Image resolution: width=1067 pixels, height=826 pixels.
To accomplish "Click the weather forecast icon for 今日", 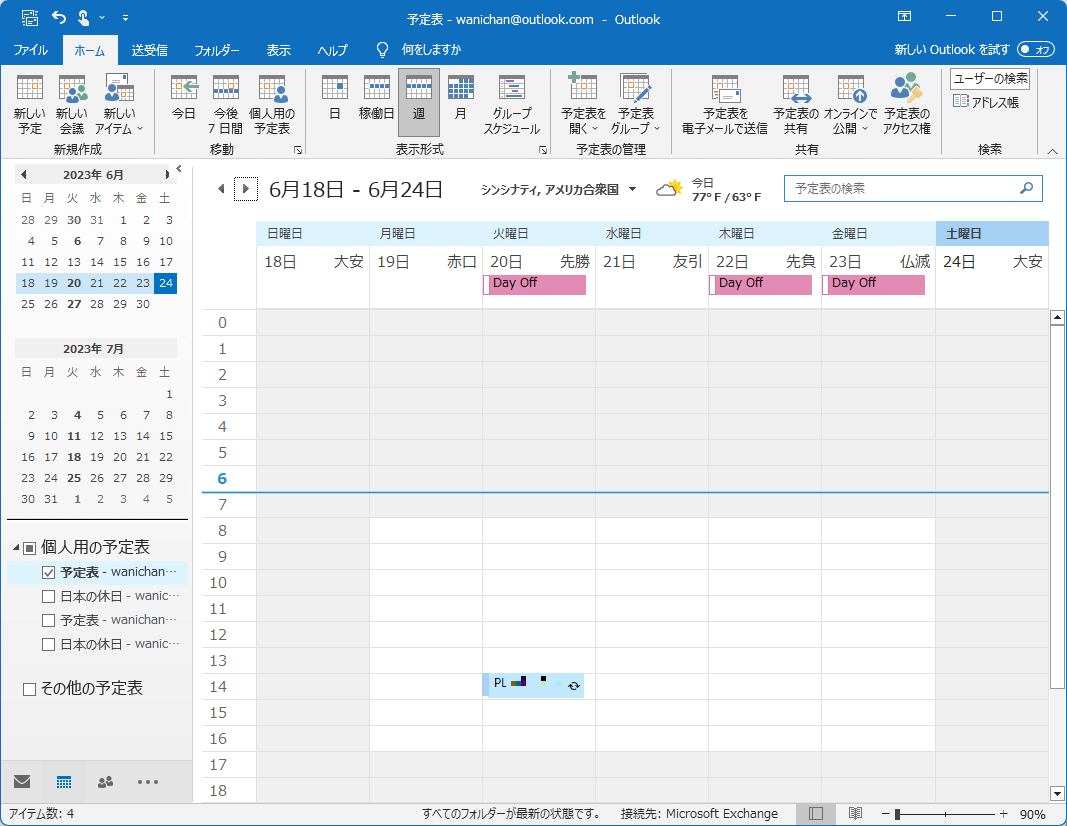I will (669, 188).
